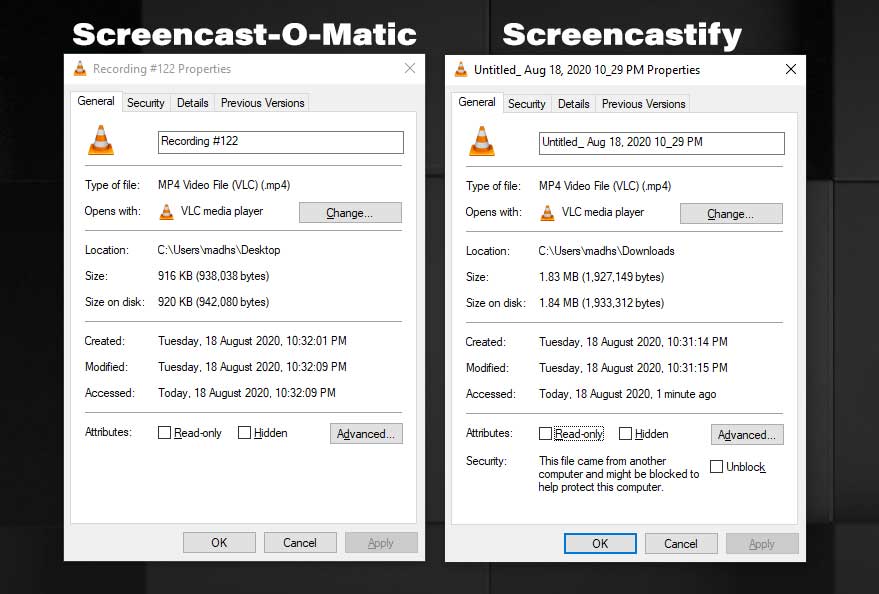The width and height of the screenshot is (879, 594).
Task: Click accessed date 'Today, 18 August 2020, 10:32:09 PM'
Action: point(247,393)
